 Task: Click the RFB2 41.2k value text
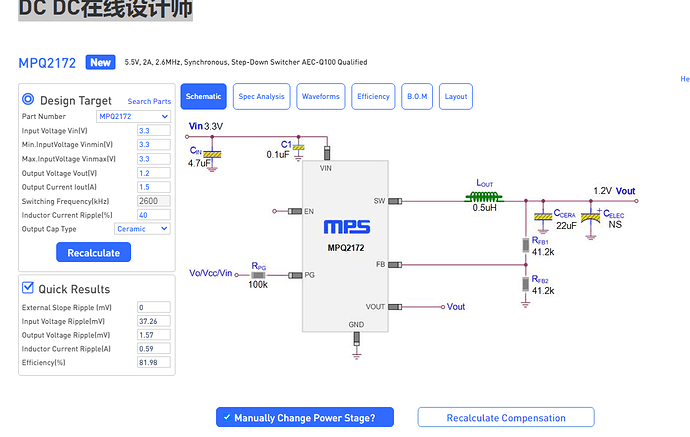543,291
